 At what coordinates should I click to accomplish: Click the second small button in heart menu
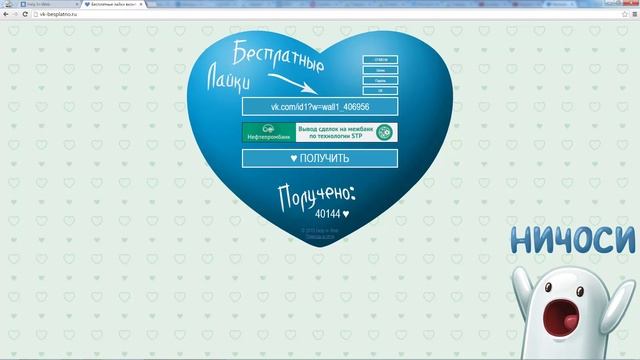(x=380, y=70)
